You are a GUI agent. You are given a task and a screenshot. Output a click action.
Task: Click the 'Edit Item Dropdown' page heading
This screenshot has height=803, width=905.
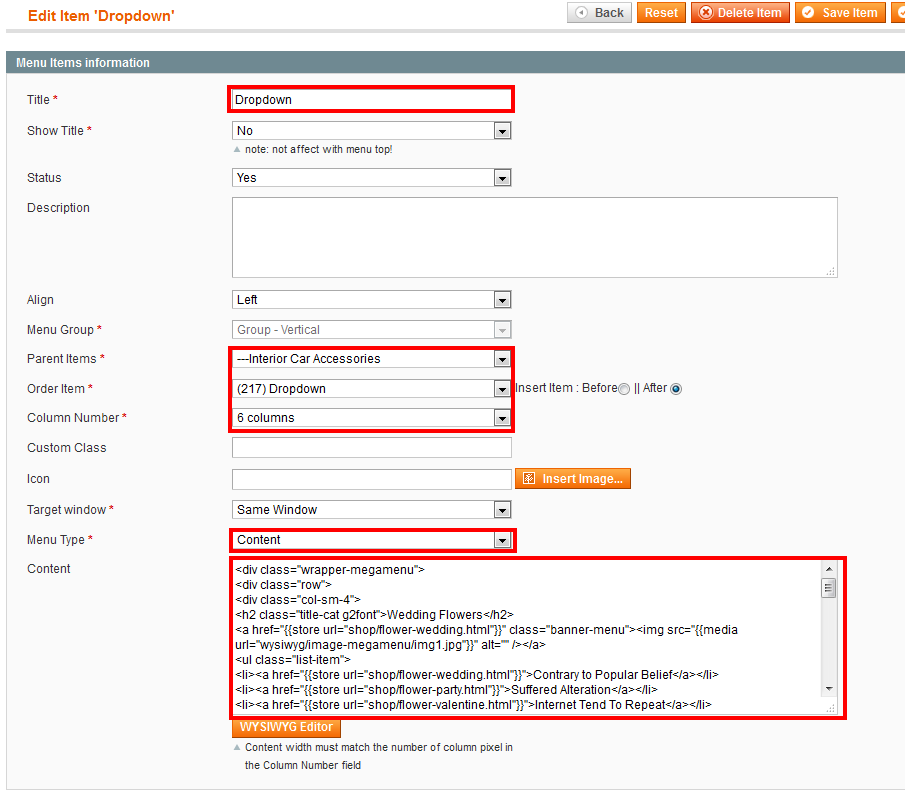point(101,16)
